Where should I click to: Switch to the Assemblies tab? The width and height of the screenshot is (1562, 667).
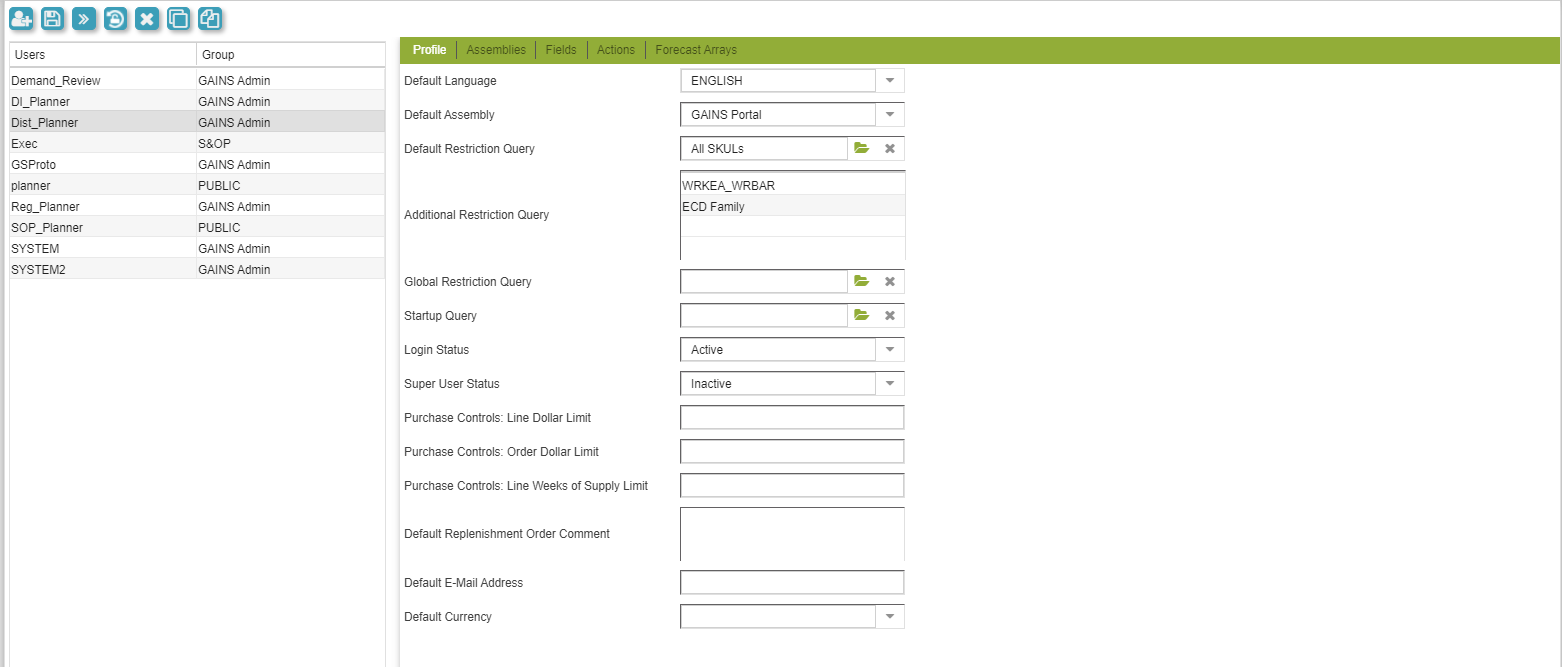pyautogui.click(x=495, y=50)
